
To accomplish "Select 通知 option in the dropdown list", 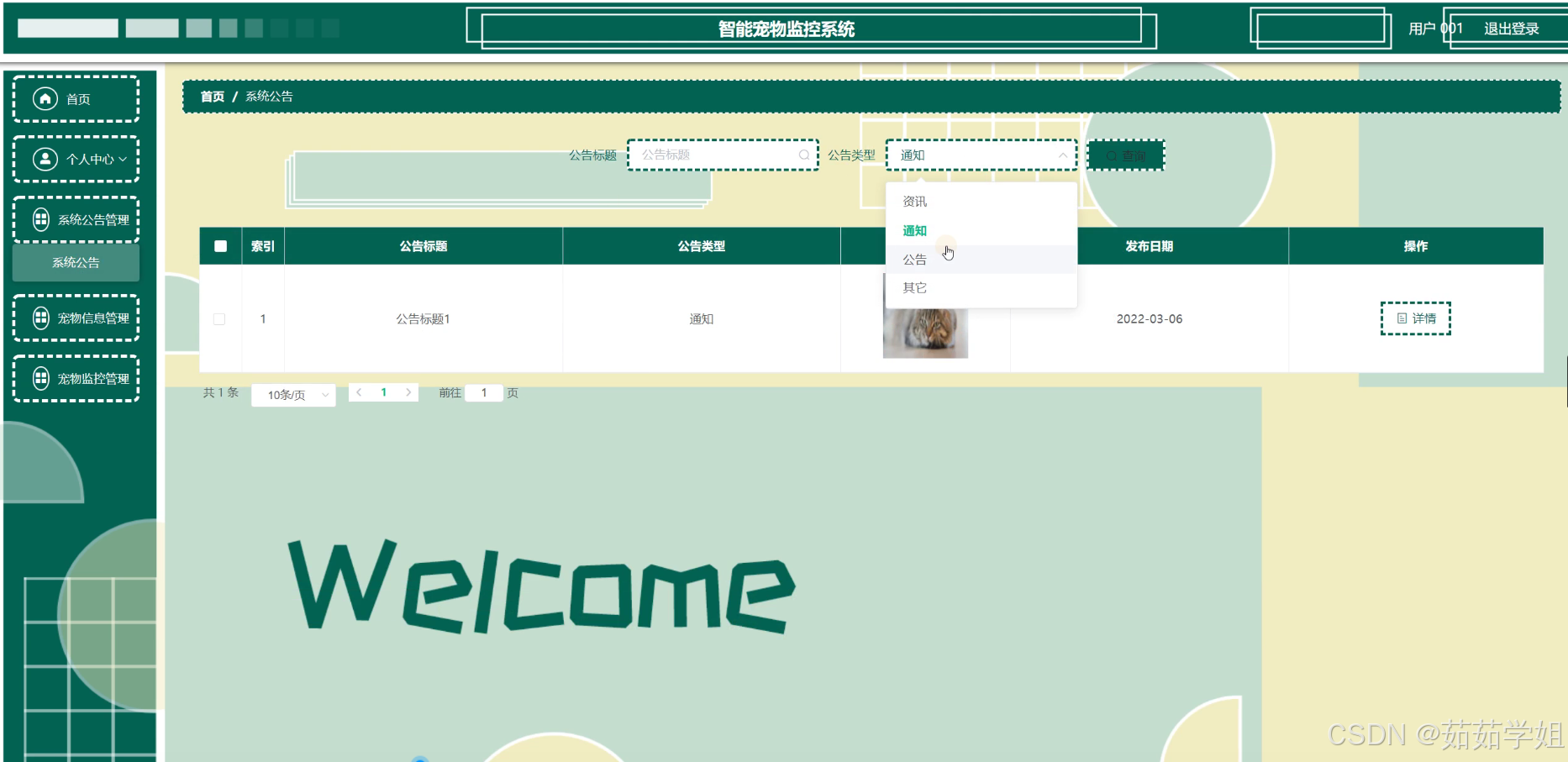I will tap(981, 230).
